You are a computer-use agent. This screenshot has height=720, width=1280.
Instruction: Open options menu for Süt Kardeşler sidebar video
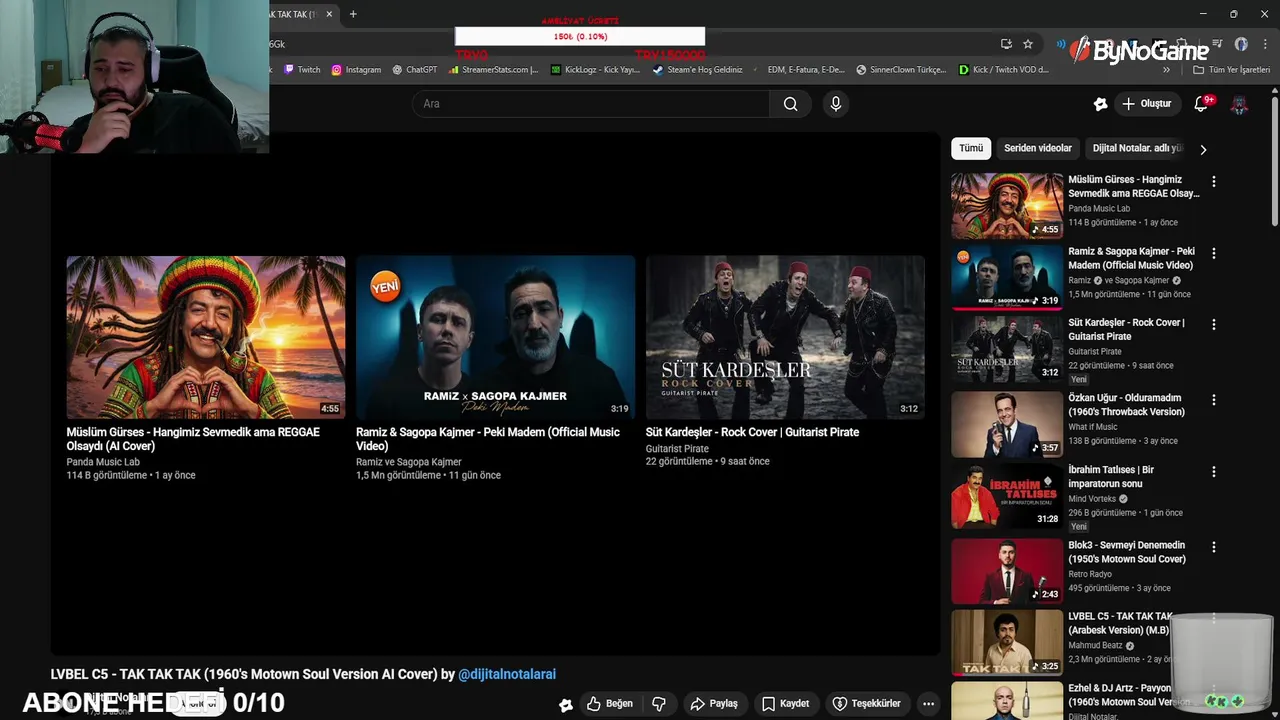tap(1214, 325)
